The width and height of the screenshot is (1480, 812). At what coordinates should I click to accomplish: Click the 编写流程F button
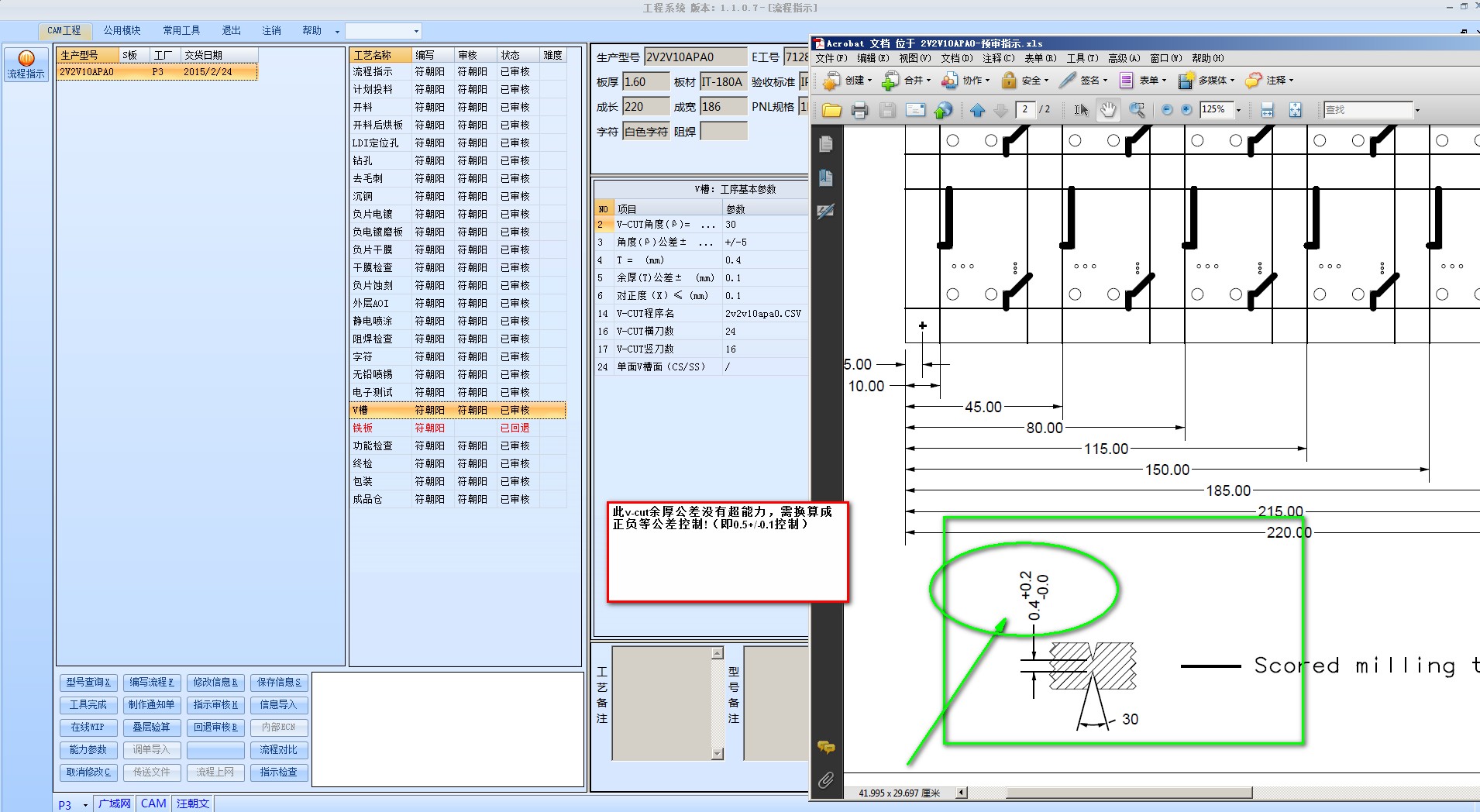(x=151, y=683)
